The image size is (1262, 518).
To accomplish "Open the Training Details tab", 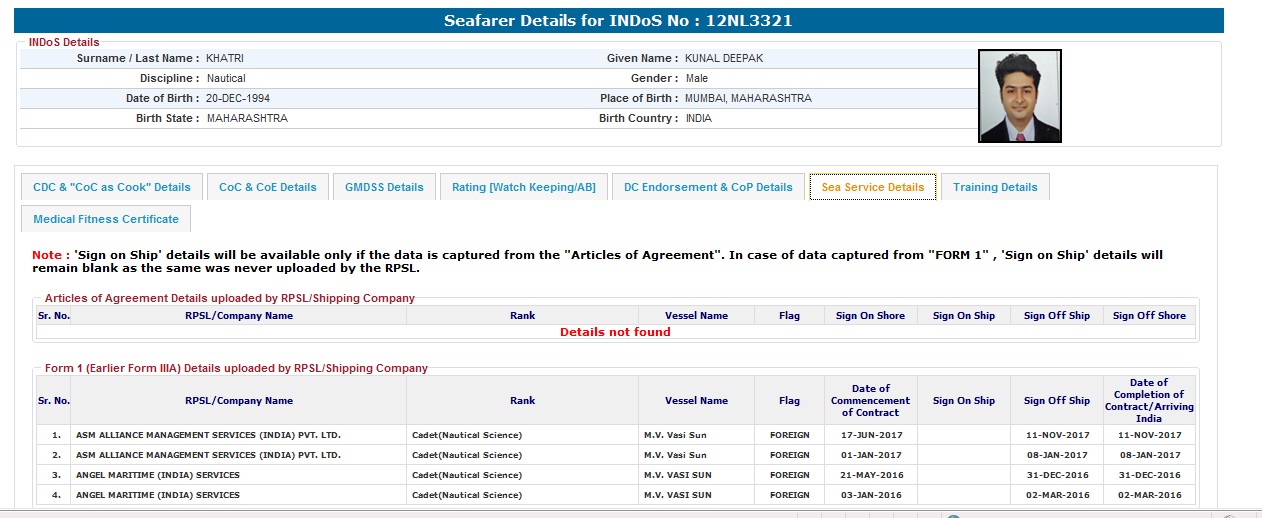I will [x=994, y=187].
